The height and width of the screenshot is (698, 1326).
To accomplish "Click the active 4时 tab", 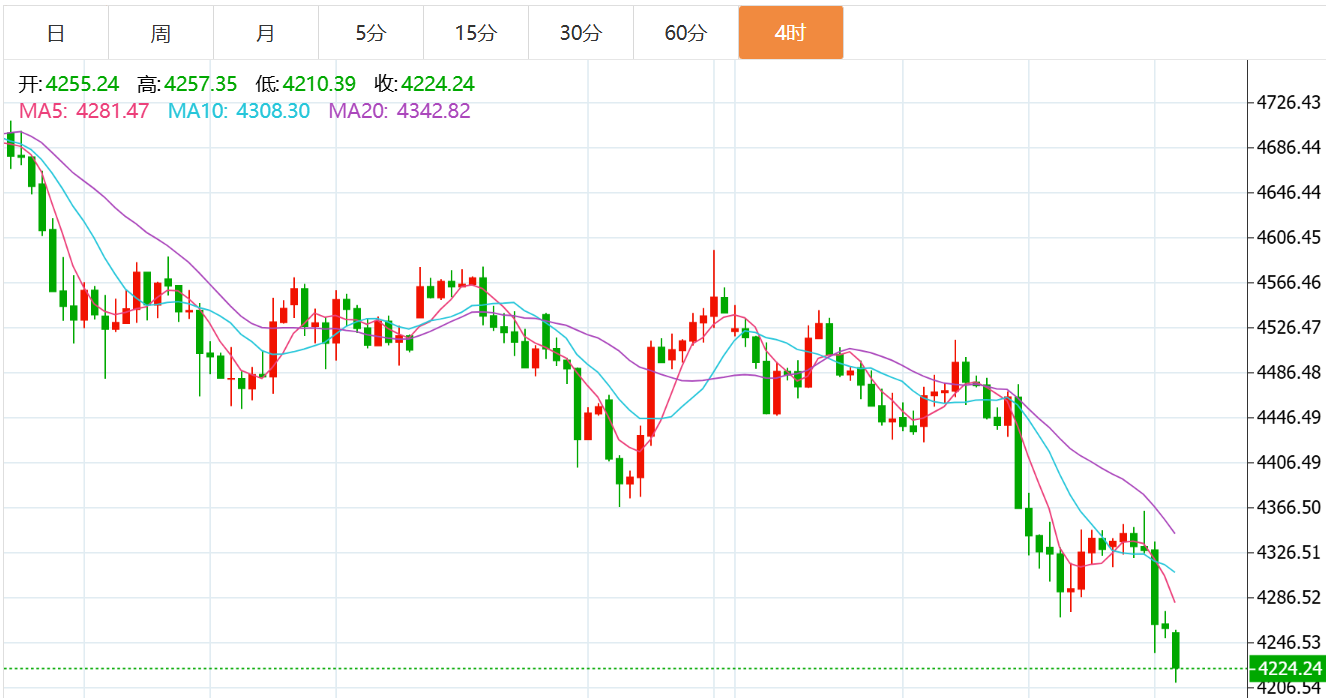I will pyautogui.click(x=791, y=33).
